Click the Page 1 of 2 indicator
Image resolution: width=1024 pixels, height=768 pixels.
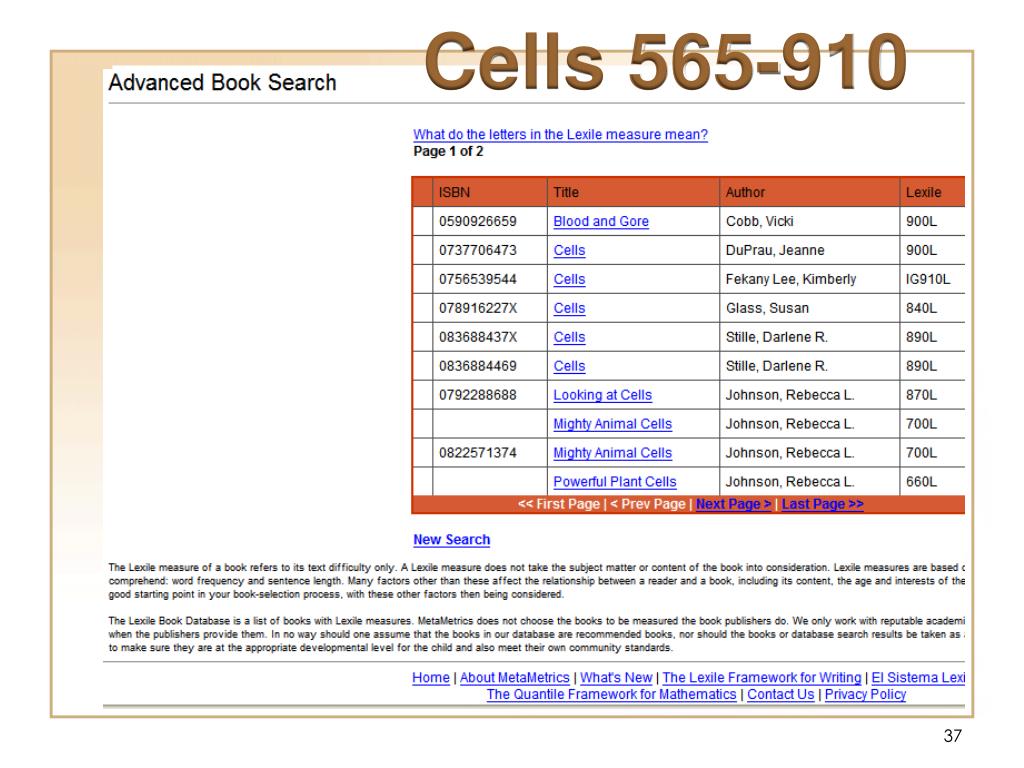[449, 152]
